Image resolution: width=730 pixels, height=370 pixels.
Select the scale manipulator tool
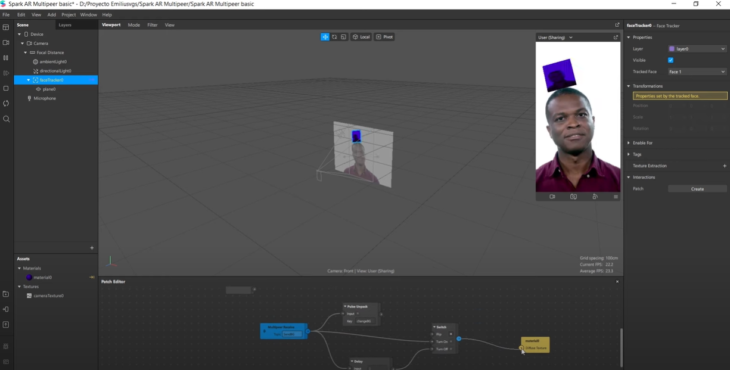pos(344,37)
